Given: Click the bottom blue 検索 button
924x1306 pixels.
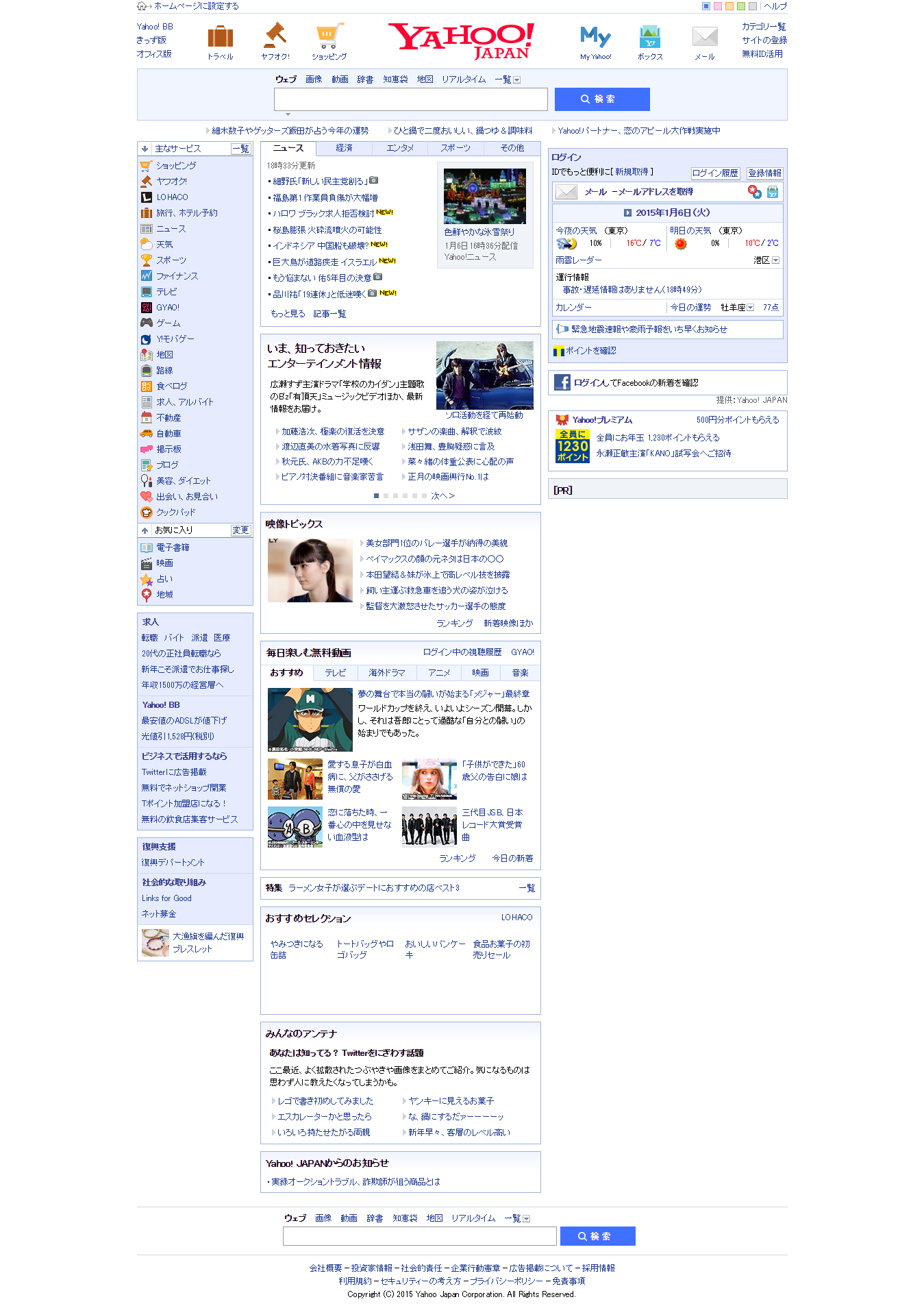Looking at the screenshot, I should [x=598, y=1236].
